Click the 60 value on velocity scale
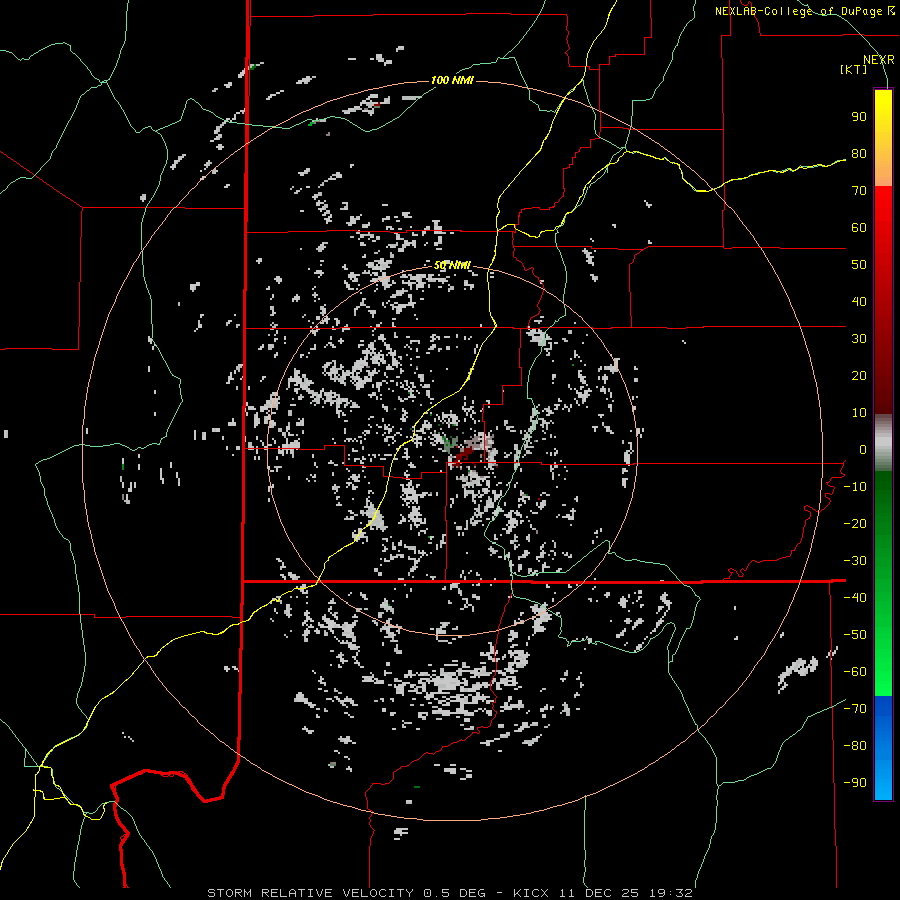Image resolution: width=900 pixels, height=900 pixels. pos(859,228)
